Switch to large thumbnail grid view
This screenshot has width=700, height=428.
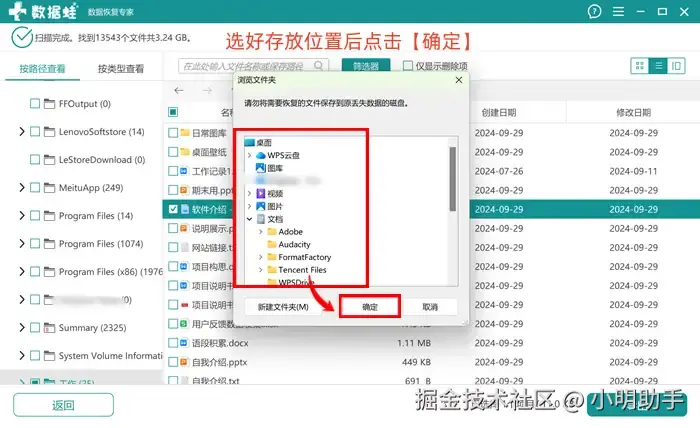point(640,66)
